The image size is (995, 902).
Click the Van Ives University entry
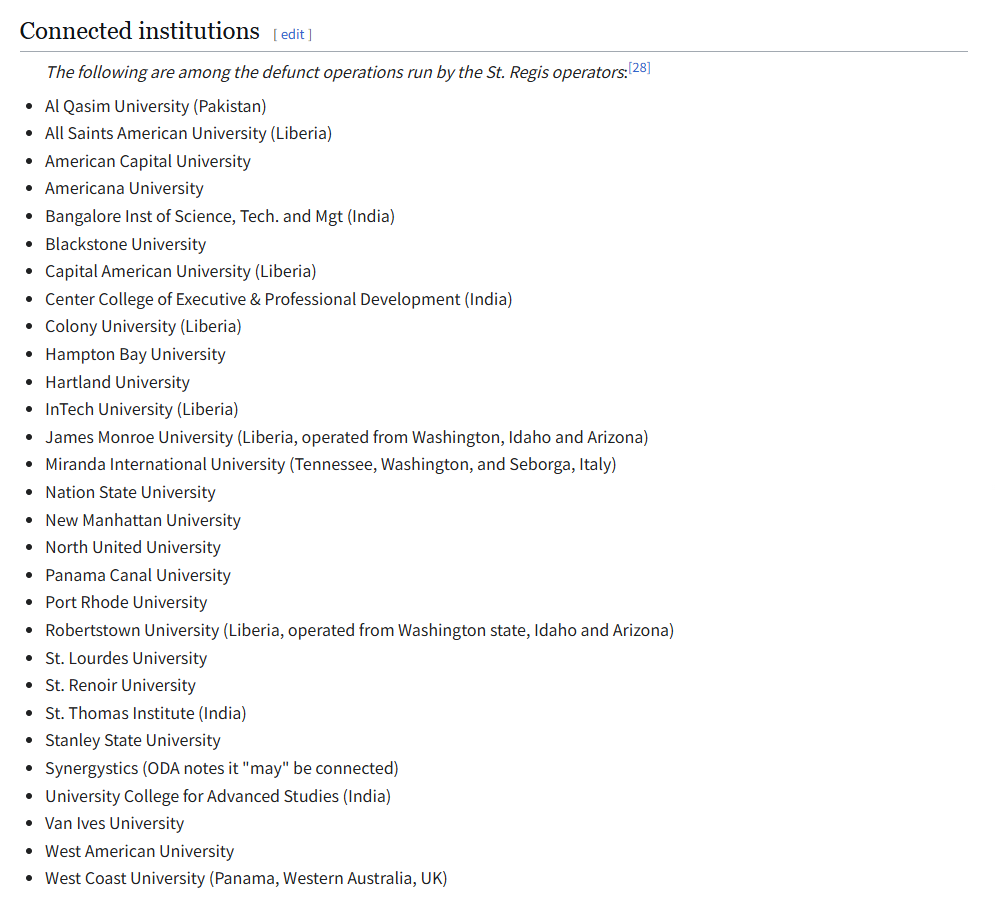[114, 823]
